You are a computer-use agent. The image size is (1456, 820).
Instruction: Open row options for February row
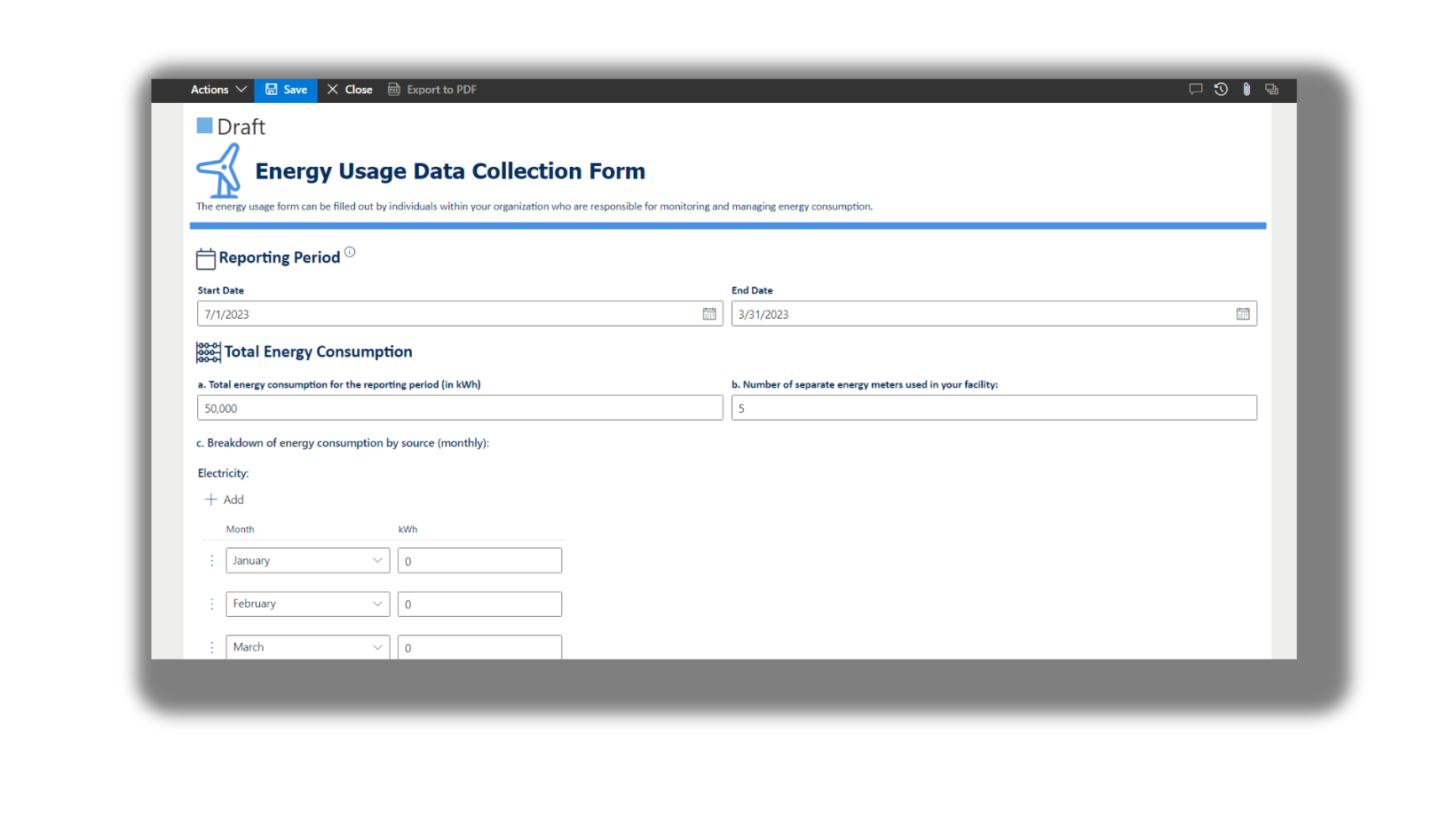(x=211, y=604)
